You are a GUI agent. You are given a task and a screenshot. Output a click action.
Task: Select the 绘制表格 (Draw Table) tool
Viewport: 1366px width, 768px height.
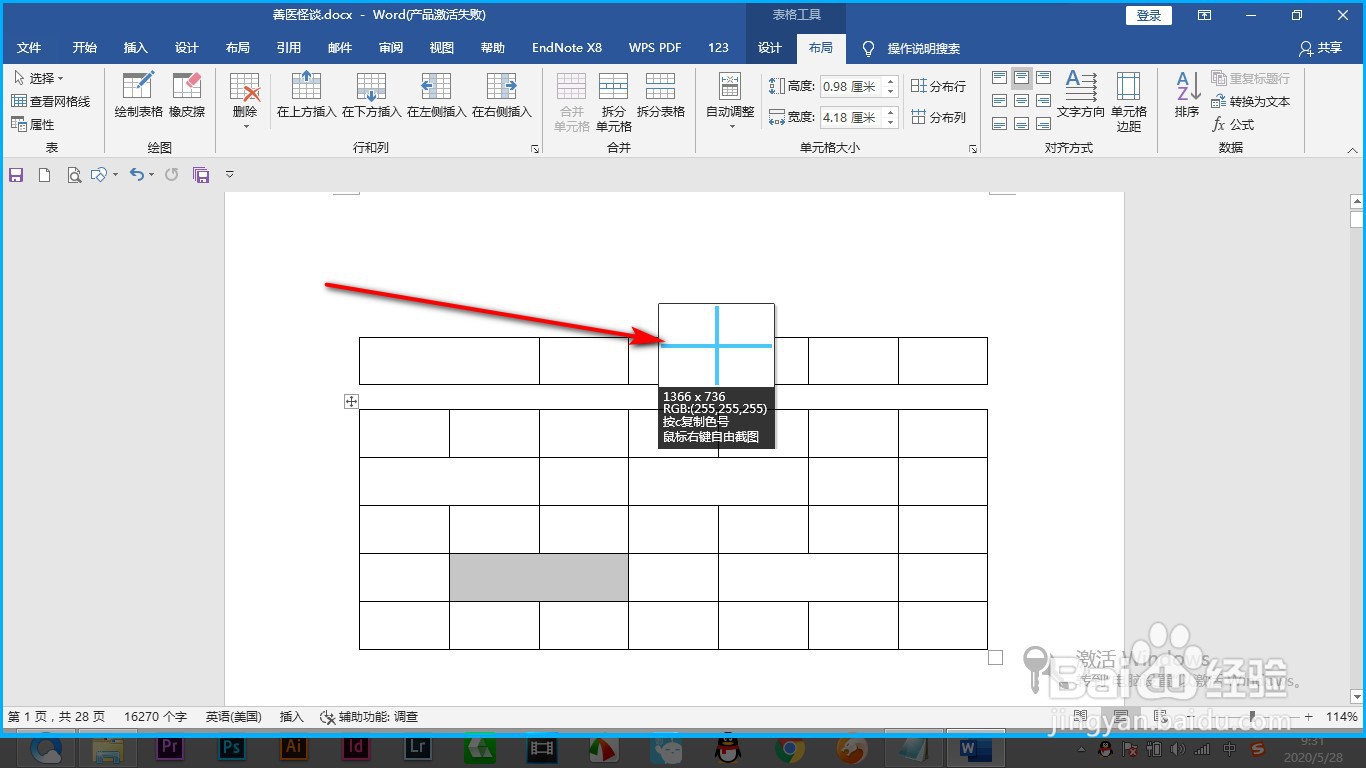tap(137, 95)
